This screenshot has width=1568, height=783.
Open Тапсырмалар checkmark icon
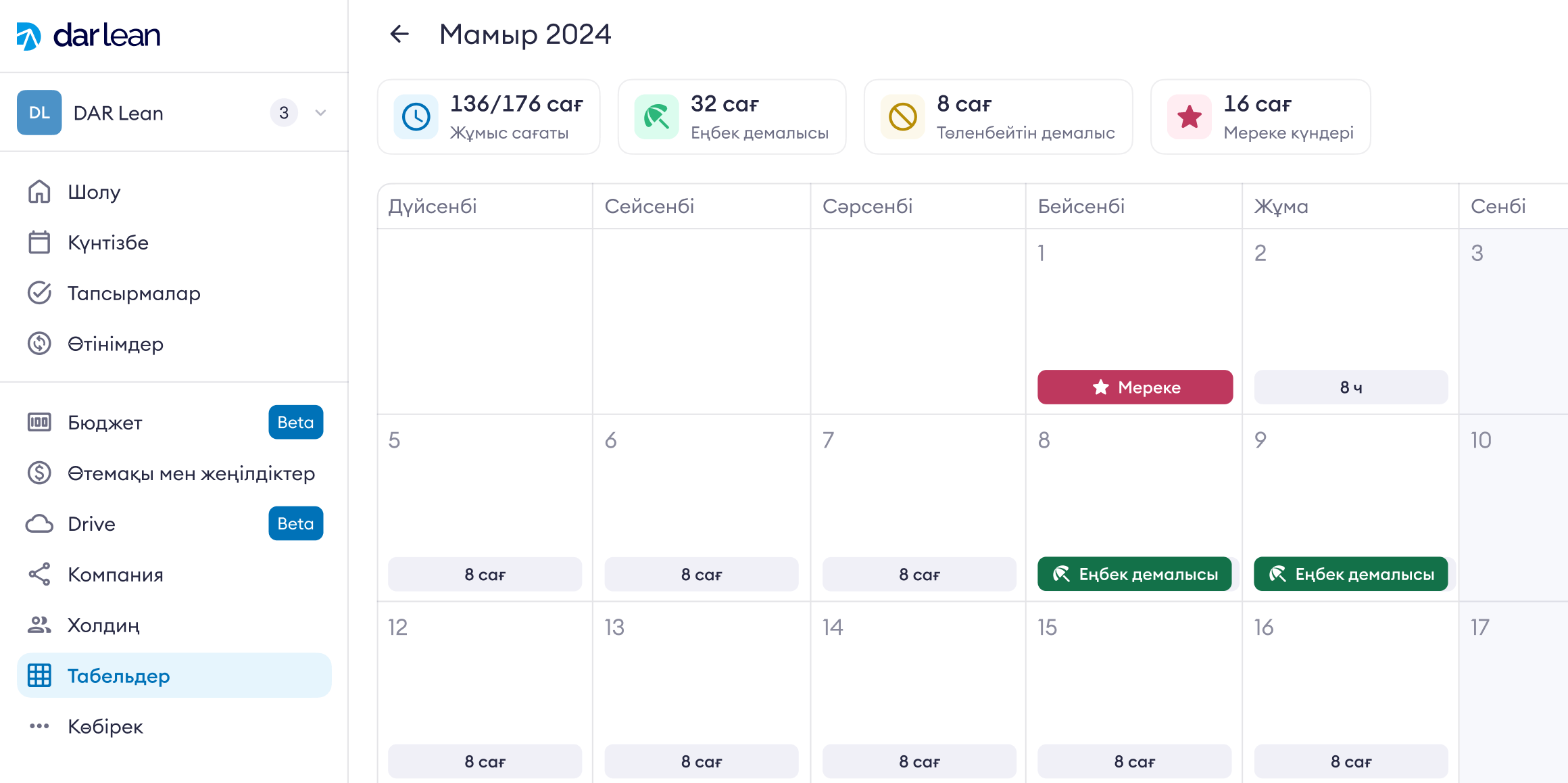39,293
